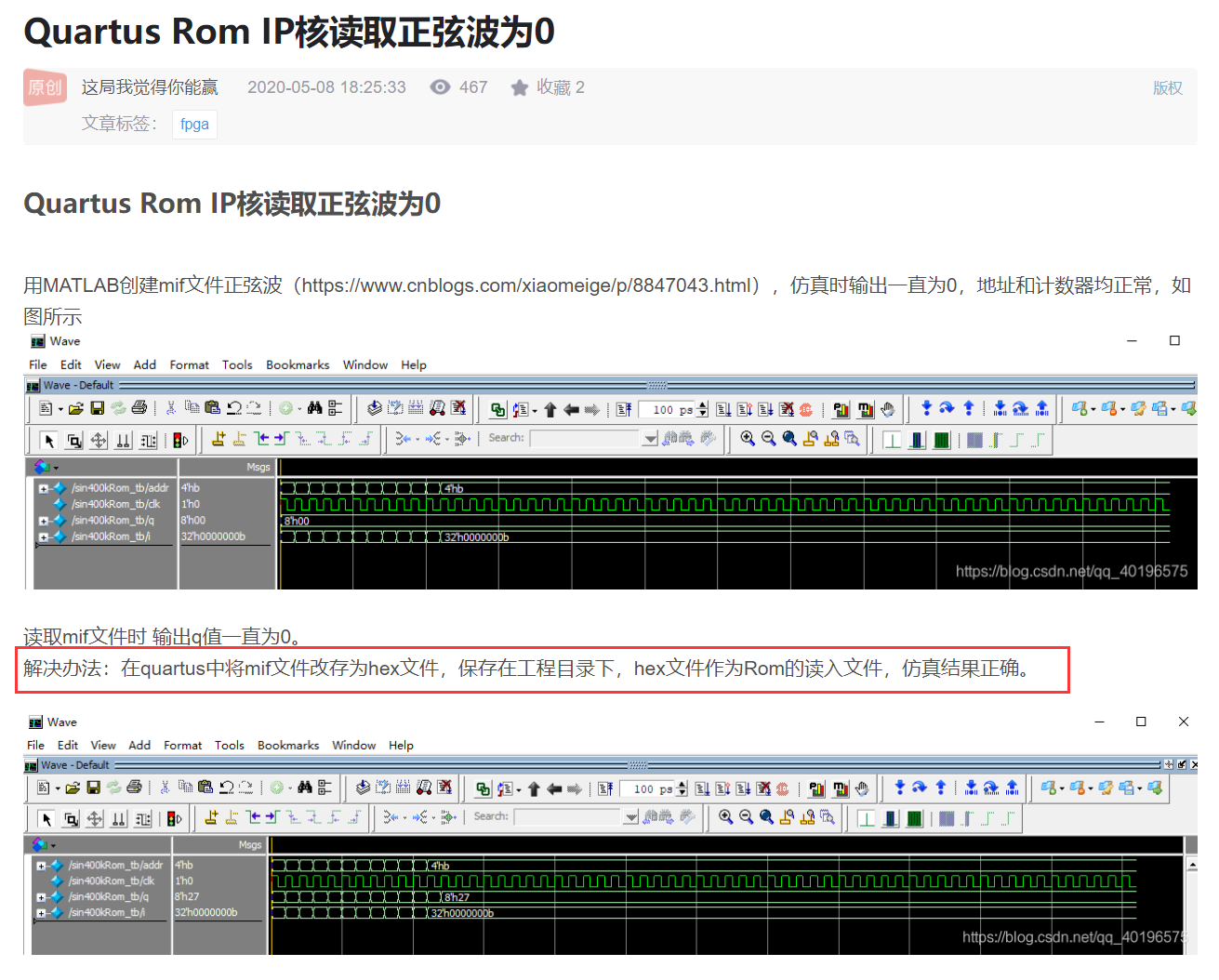Click the Zoom Out magnifier in upper Wave
The image size is (1219, 980).
point(768,439)
